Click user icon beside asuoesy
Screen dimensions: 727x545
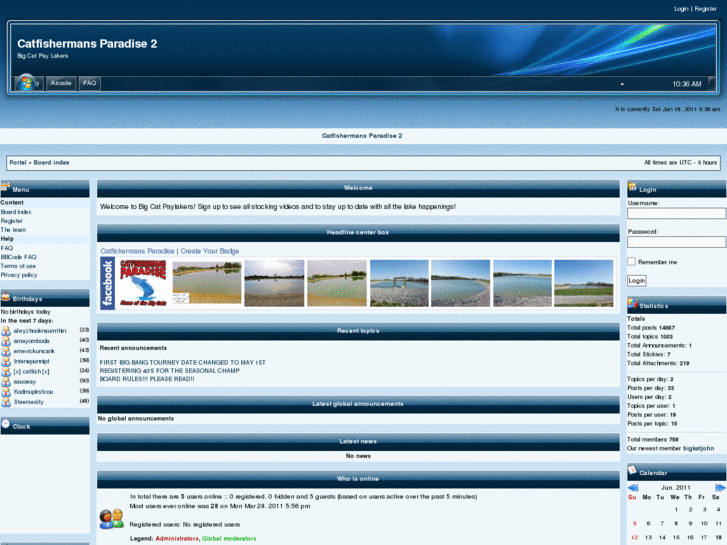pyautogui.click(x=6, y=382)
